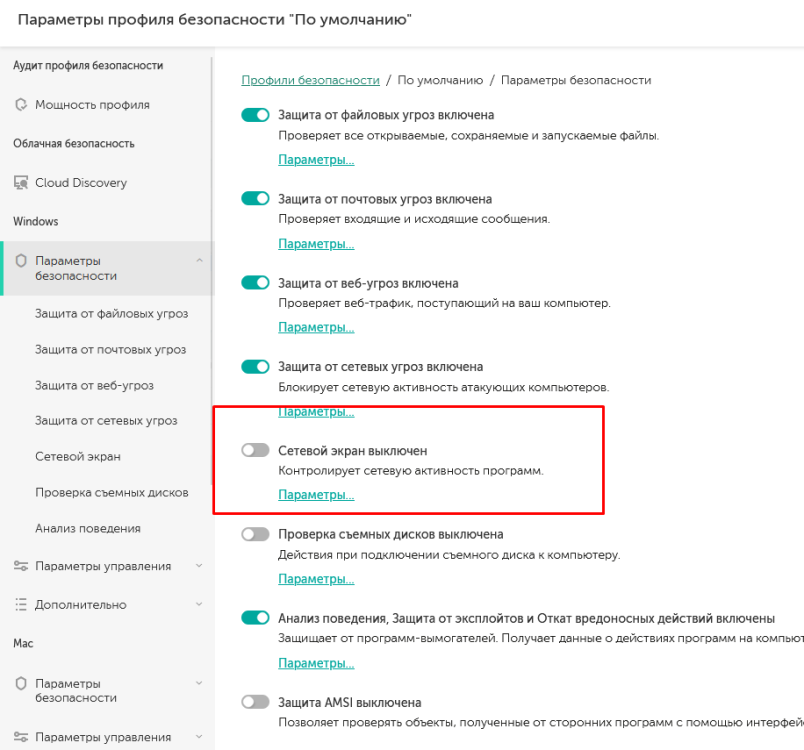Click the list icon beside Дополнительно
The width and height of the screenshot is (804, 750).
pos(21,605)
